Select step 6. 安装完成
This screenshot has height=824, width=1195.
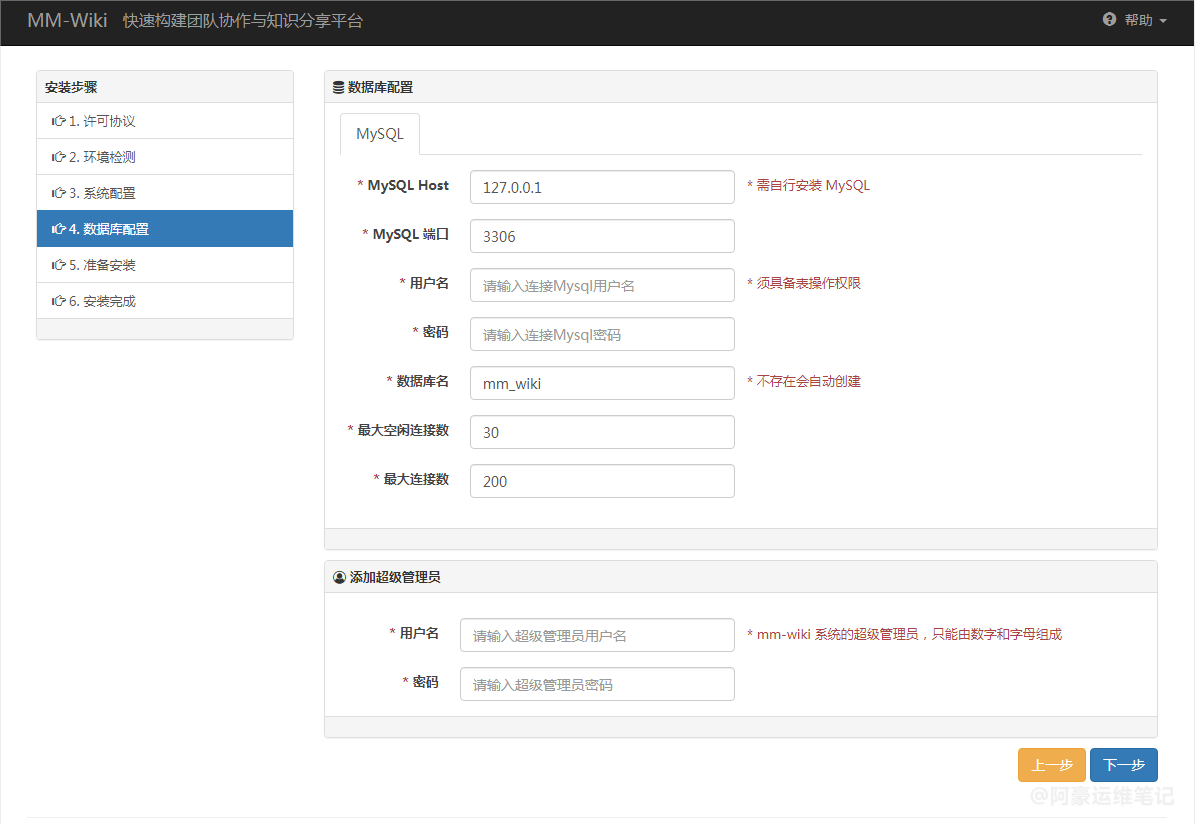click(165, 301)
